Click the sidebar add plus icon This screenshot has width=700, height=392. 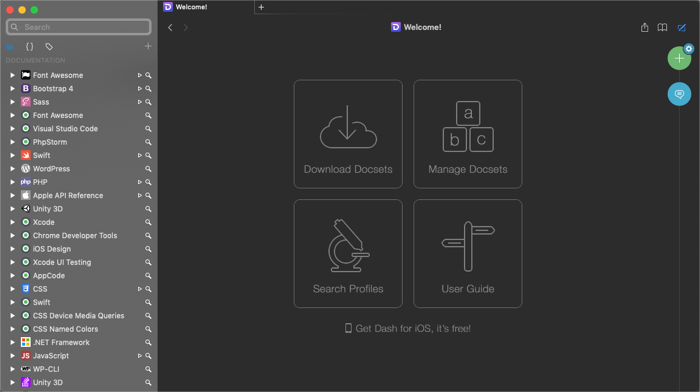click(x=148, y=46)
